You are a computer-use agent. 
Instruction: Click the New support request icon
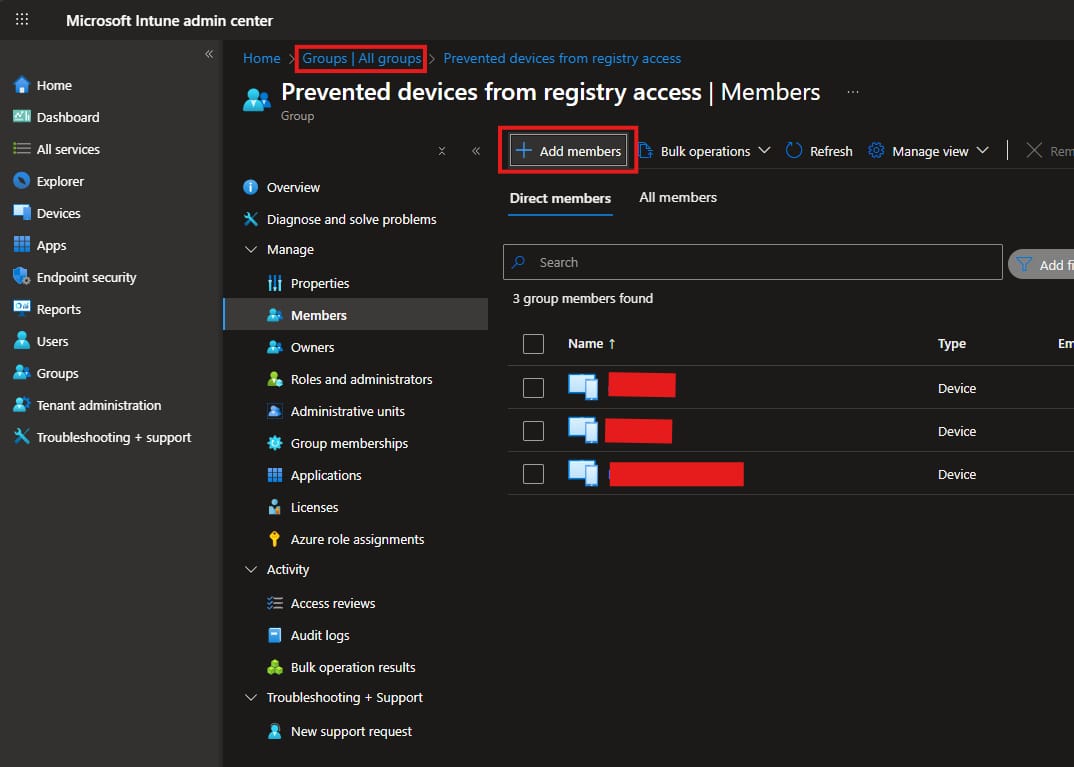(x=275, y=731)
